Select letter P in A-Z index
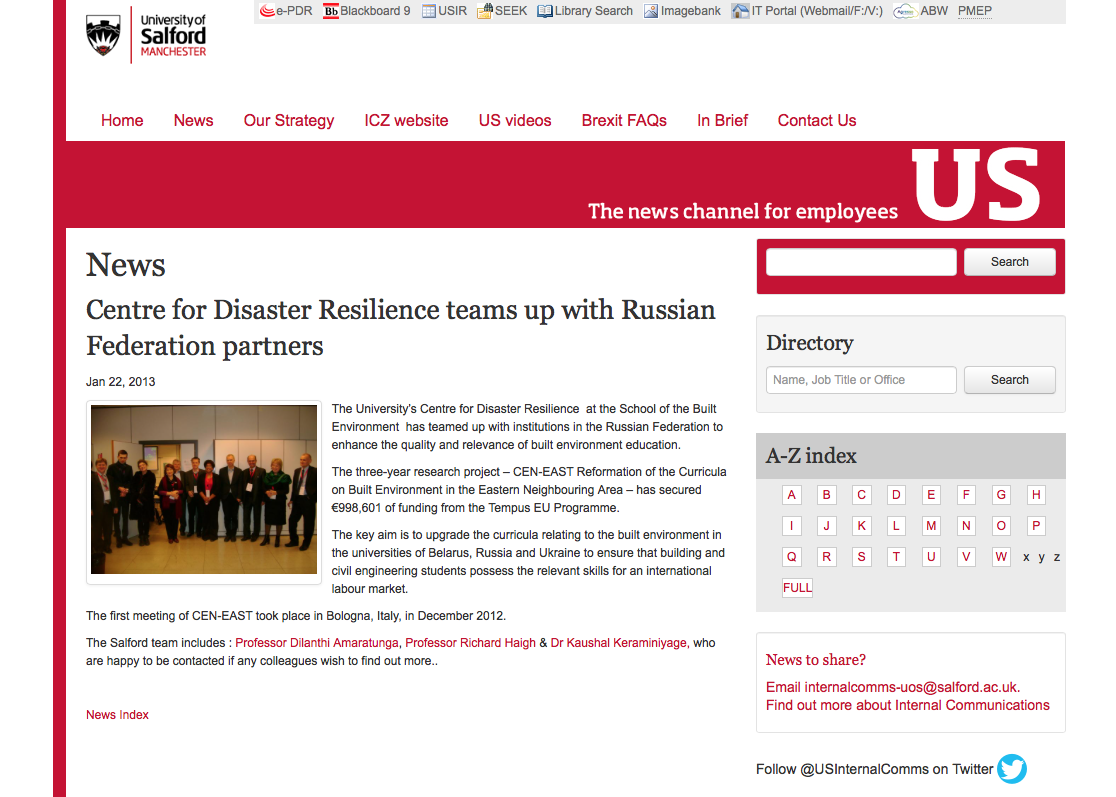The image size is (1116, 797). pos(1036,526)
